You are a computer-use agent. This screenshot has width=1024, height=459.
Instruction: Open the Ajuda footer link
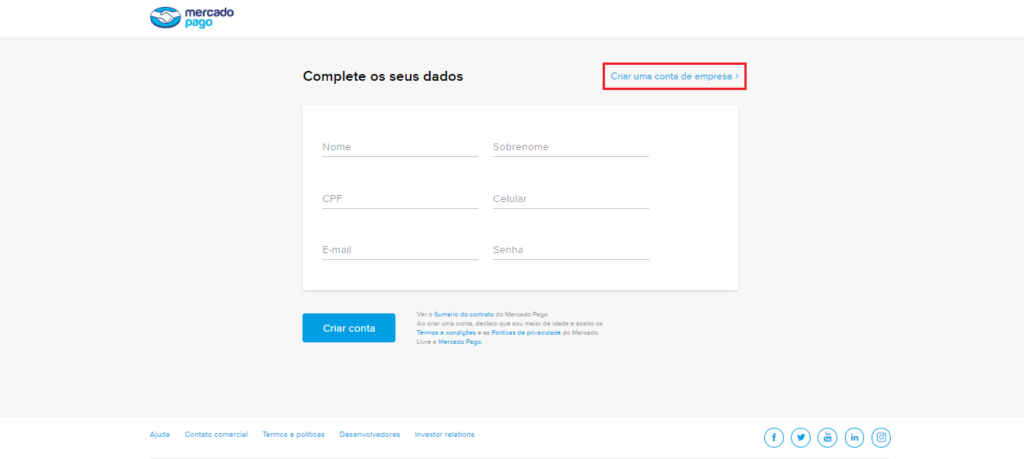tap(159, 434)
